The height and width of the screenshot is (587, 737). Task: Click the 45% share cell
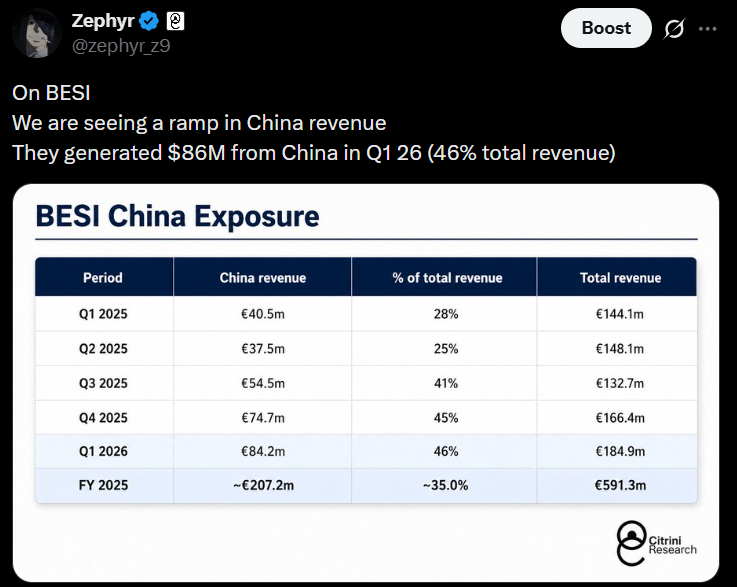(446, 418)
